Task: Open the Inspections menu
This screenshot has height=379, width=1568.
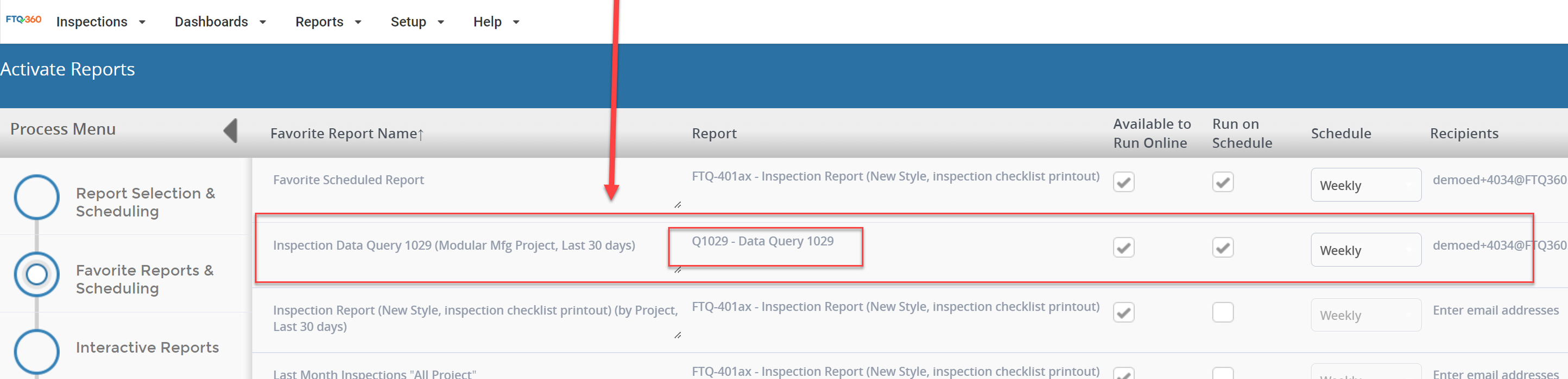Action: click(101, 22)
